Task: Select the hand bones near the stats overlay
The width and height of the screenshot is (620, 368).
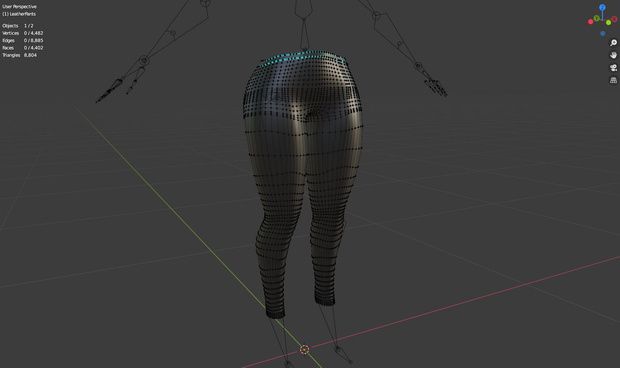Action: (119, 85)
